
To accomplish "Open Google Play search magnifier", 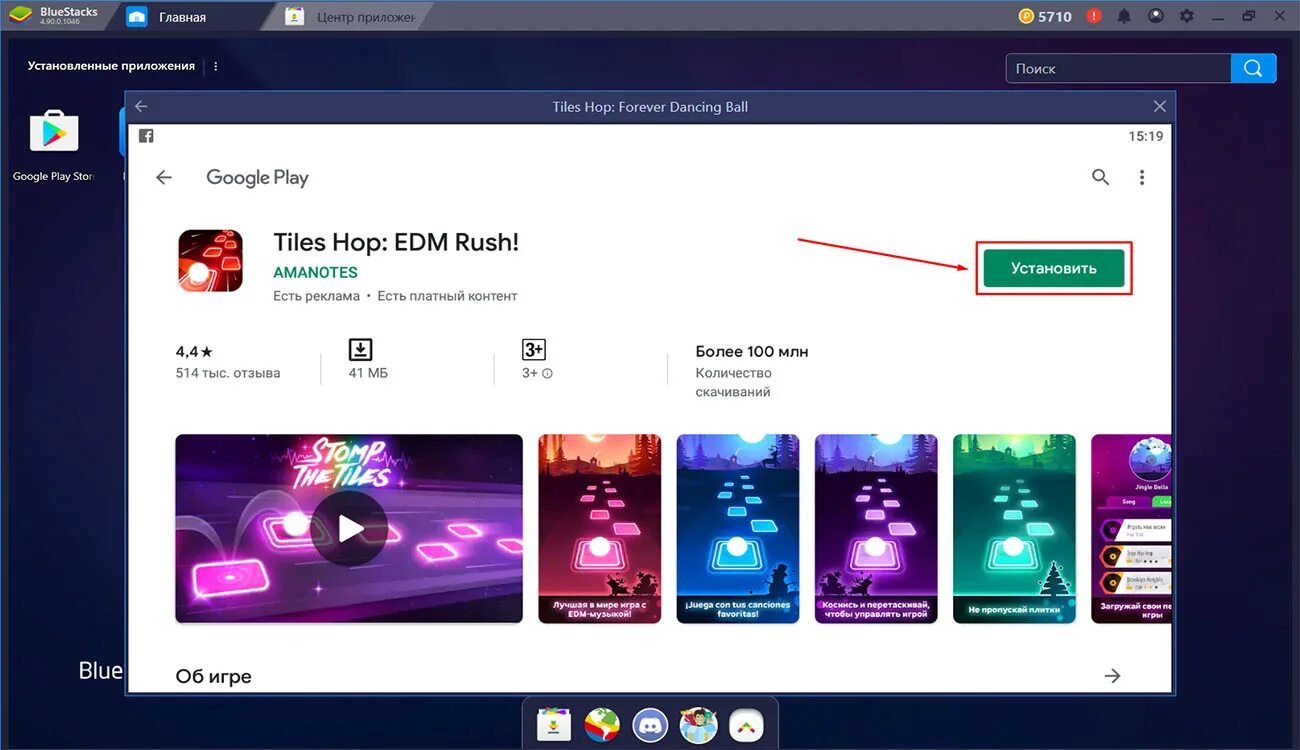I will click(x=1100, y=177).
